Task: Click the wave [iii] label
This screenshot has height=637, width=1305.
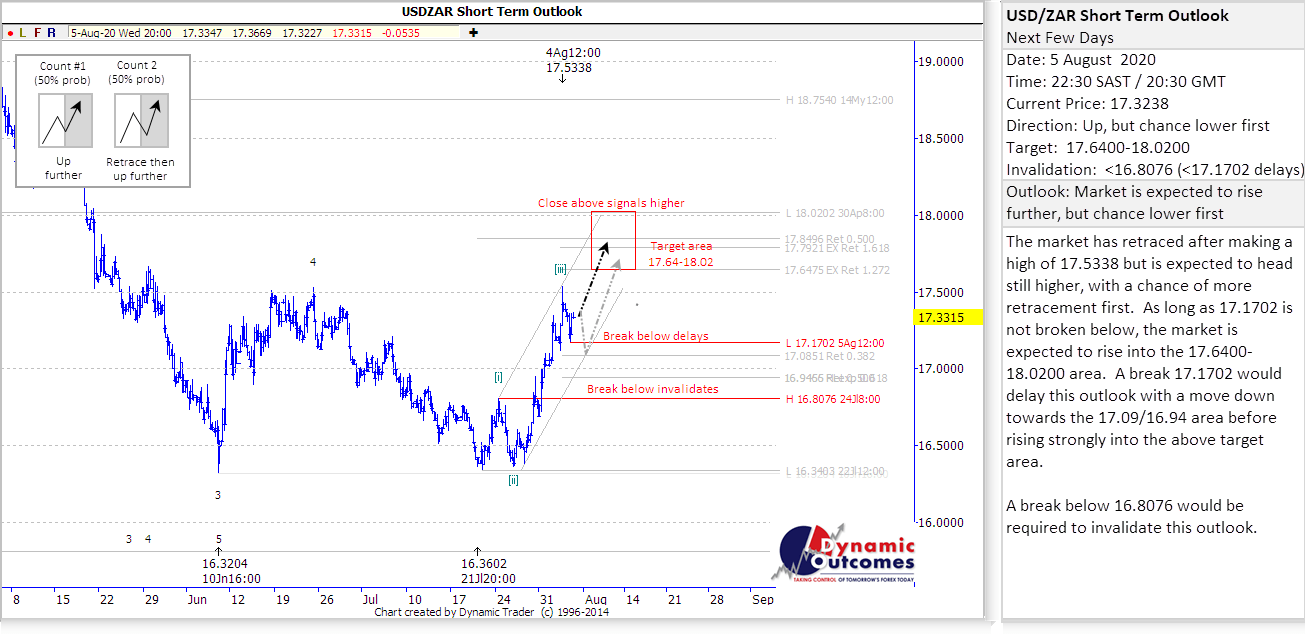Action: click(x=563, y=269)
